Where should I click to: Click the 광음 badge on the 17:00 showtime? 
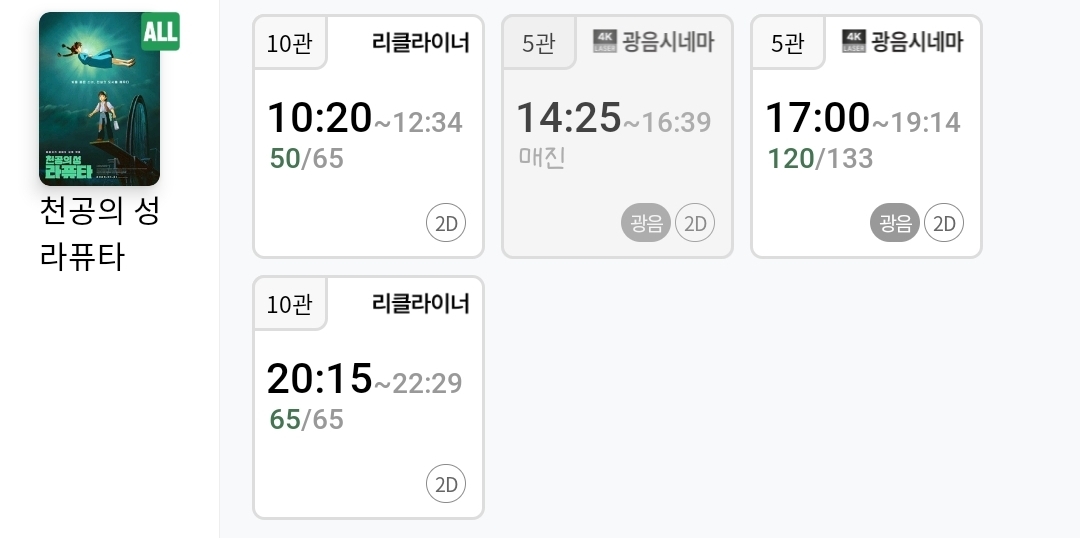895,223
